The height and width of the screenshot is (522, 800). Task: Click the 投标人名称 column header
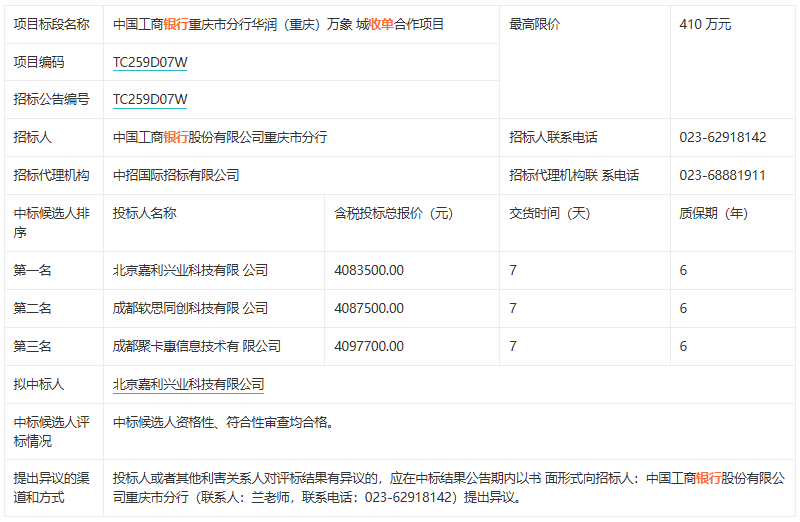[x=144, y=213]
